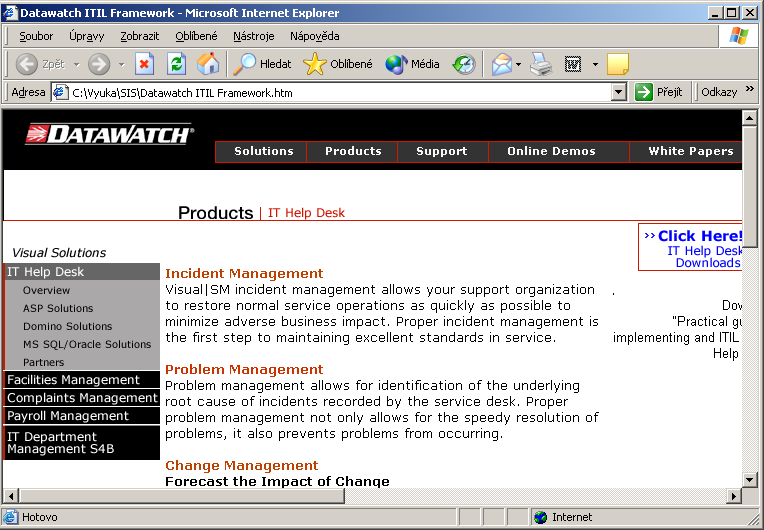Screen dimensions: 764x530
Task: Open the Média panel
Action: coord(412,64)
